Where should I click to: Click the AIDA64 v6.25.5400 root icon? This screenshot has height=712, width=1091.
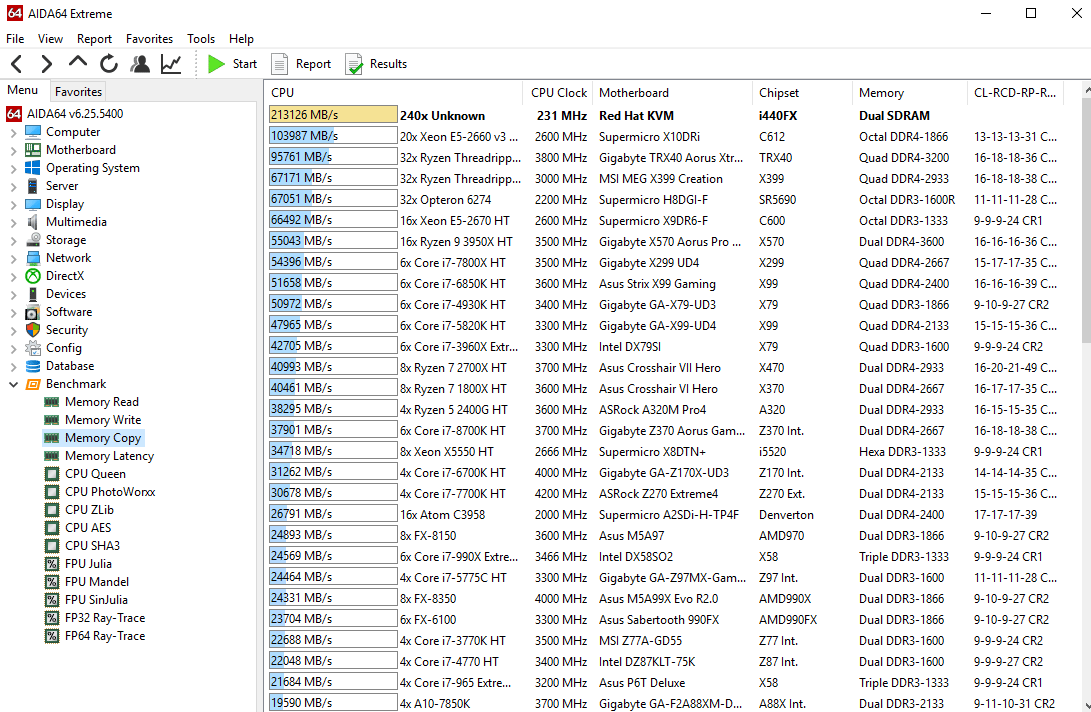point(14,113)
